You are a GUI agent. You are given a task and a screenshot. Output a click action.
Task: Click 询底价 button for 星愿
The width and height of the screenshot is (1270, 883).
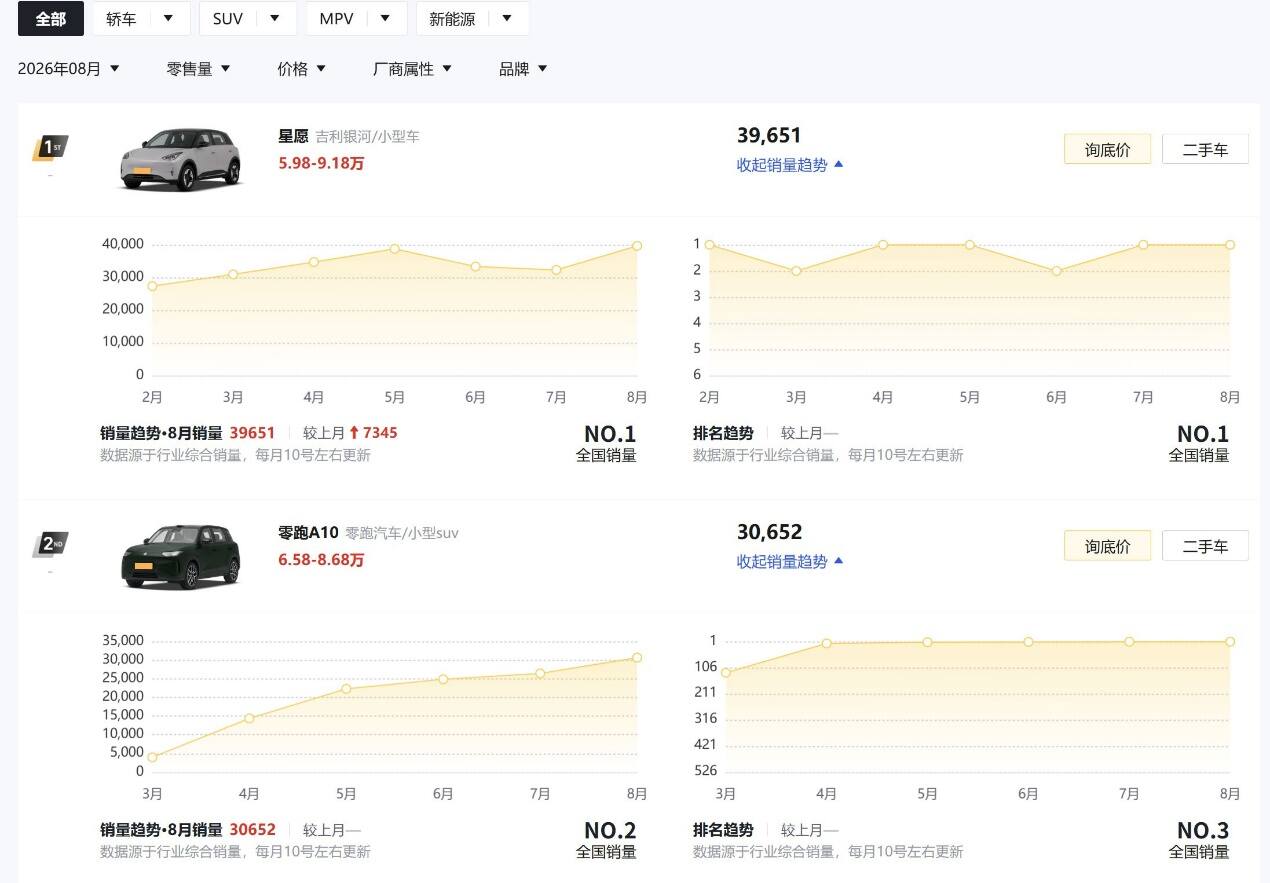1107,149
